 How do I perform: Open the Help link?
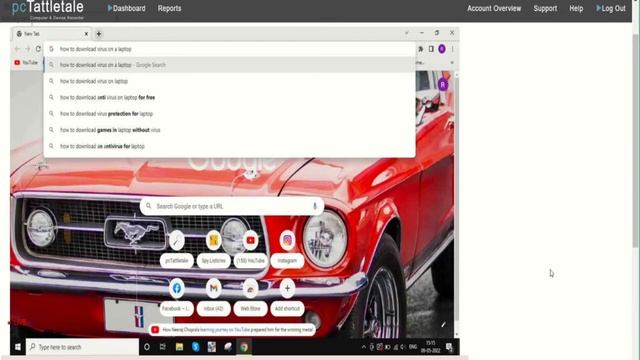pyautogui.click(x=576, y=8)
